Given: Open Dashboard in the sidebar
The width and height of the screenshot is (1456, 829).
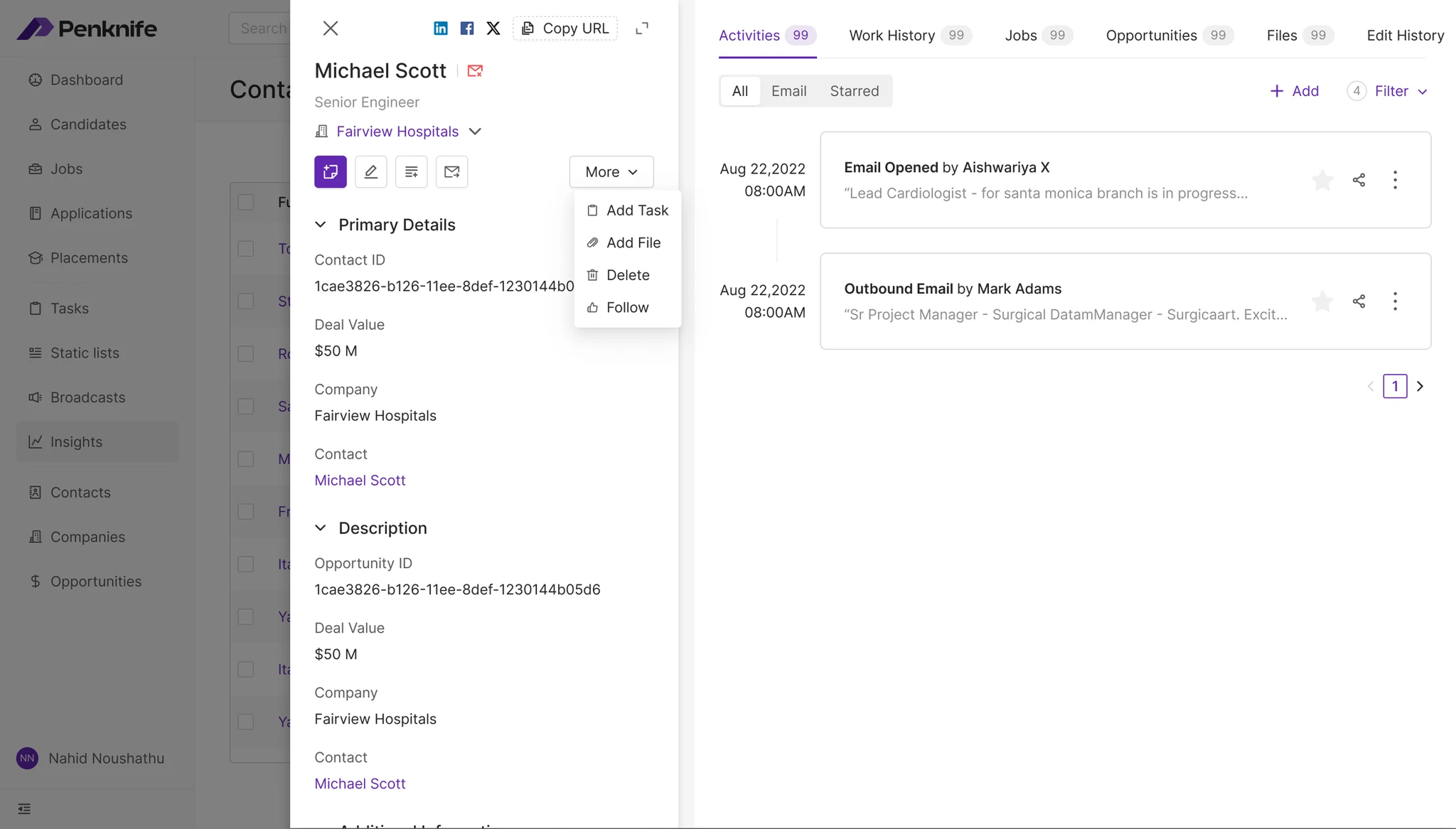Looking at the screenshot, I should pos(97,80).
